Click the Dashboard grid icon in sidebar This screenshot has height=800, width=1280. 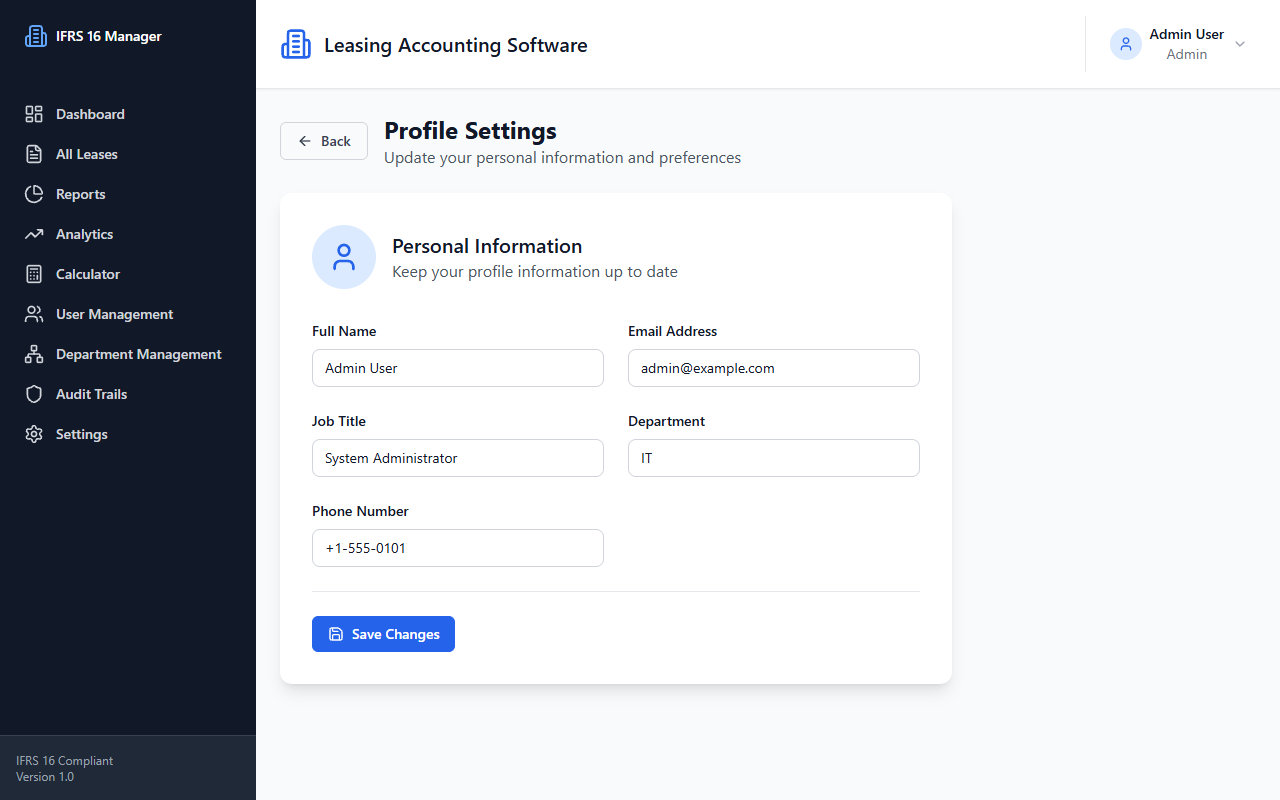coord(34,114)
